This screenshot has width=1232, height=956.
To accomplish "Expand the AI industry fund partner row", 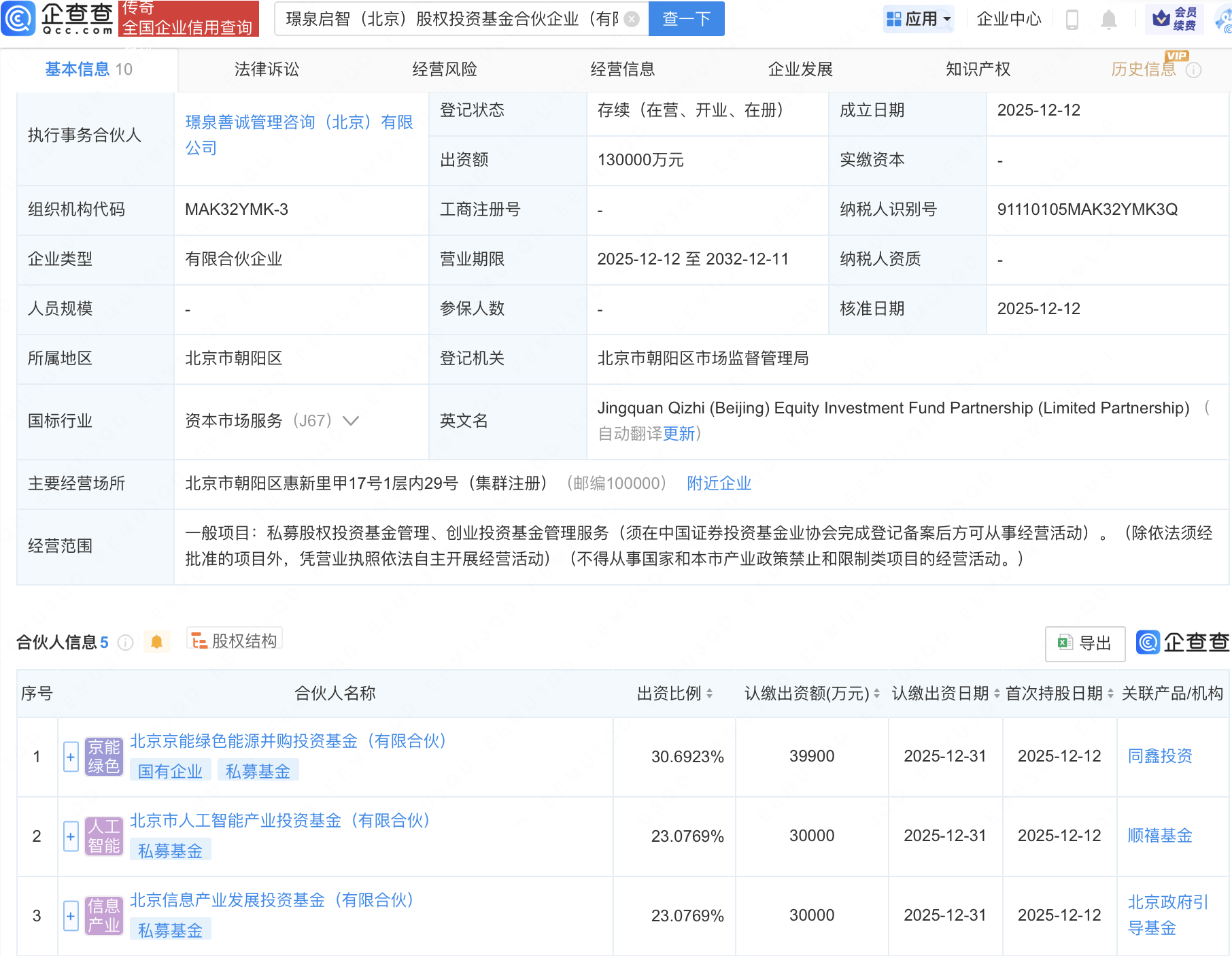I will [x=71, y=836].
